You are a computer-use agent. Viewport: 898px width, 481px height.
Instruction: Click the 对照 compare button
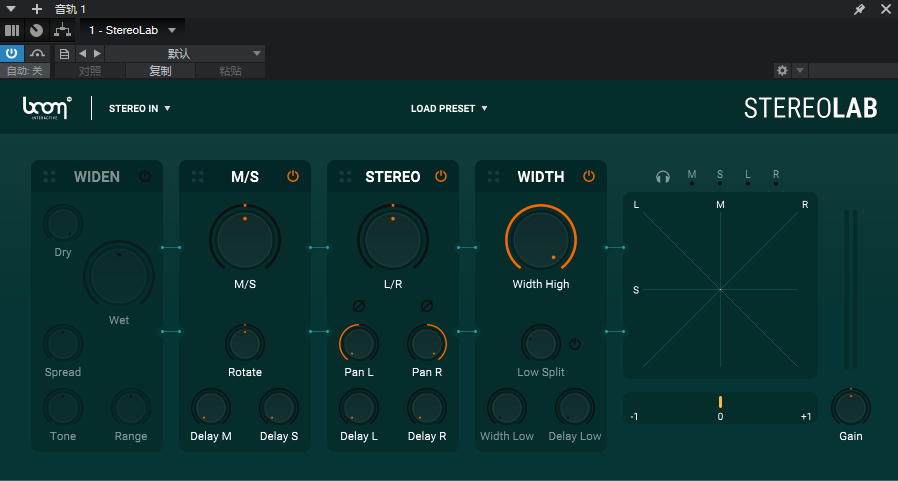[x=90, y=71]
